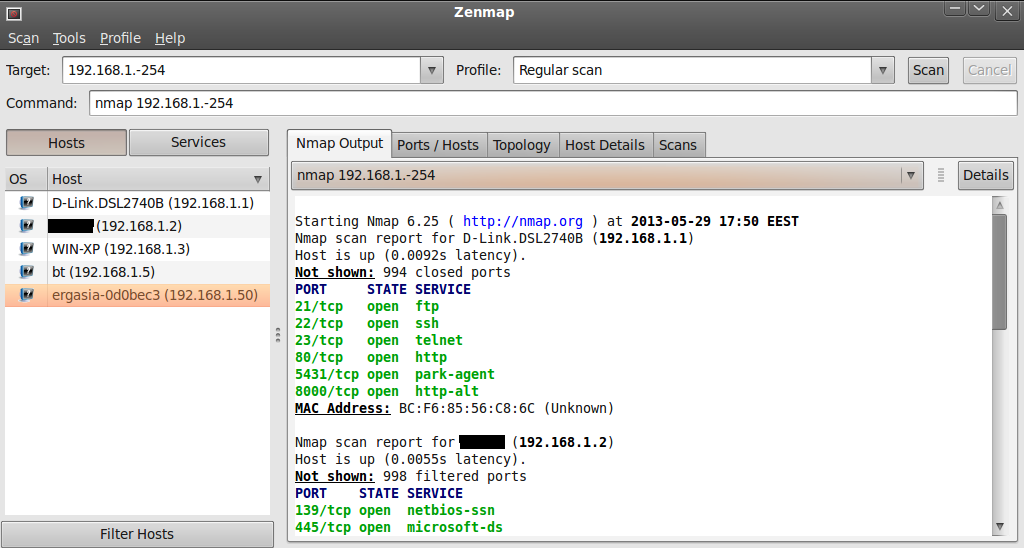The height and width of the screenshot is (548, 1024).
Task: Click the grip icon left of Details button
Action: pyautogui.click(x=940, y=175)
